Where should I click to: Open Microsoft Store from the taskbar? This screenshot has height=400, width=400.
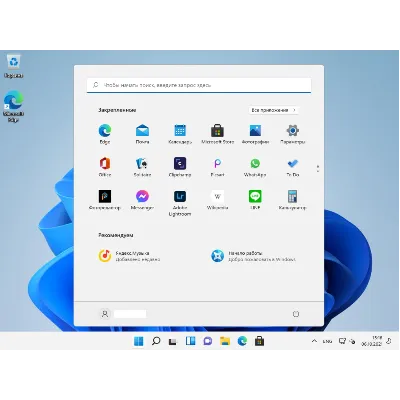click(x=259, y=341)
